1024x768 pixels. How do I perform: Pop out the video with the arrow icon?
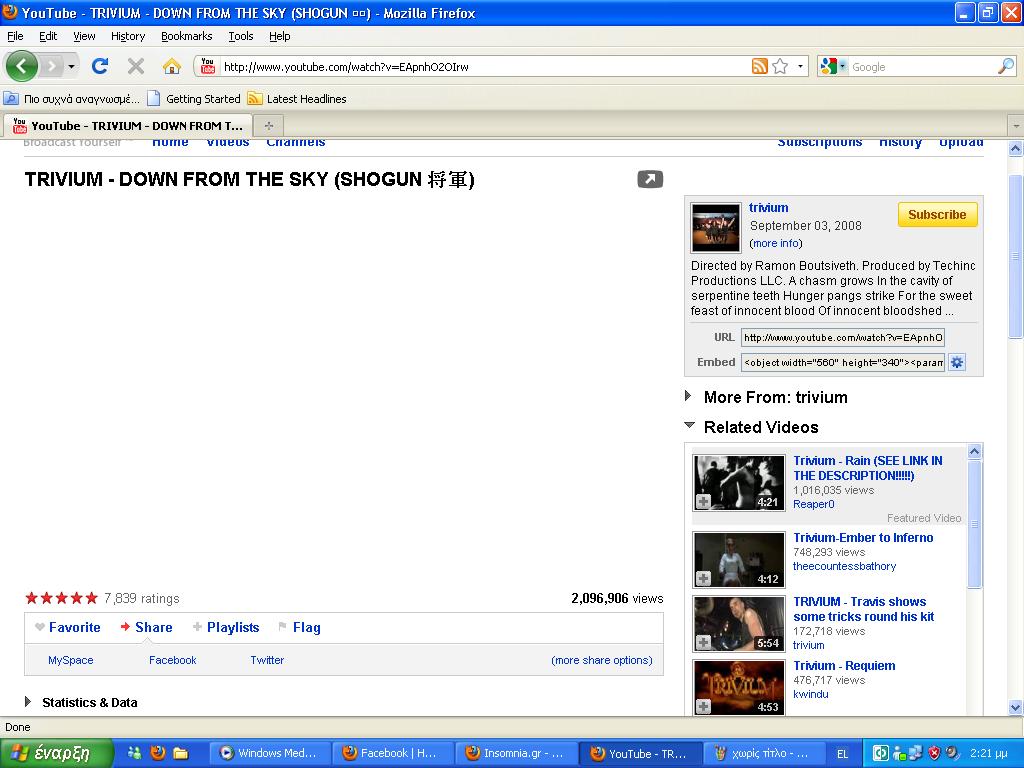(650, 179)
